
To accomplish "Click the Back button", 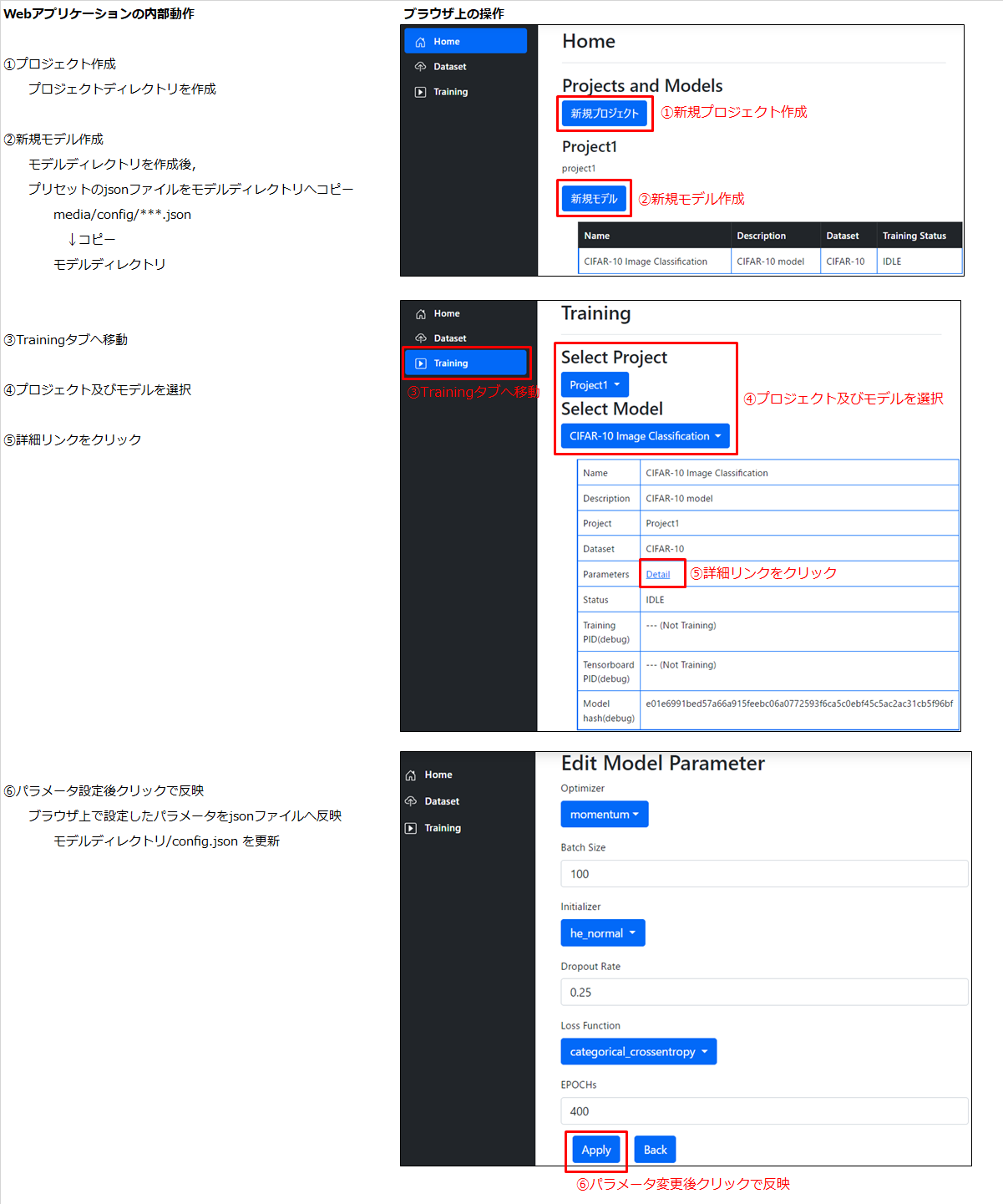I will pos(656,1150).
